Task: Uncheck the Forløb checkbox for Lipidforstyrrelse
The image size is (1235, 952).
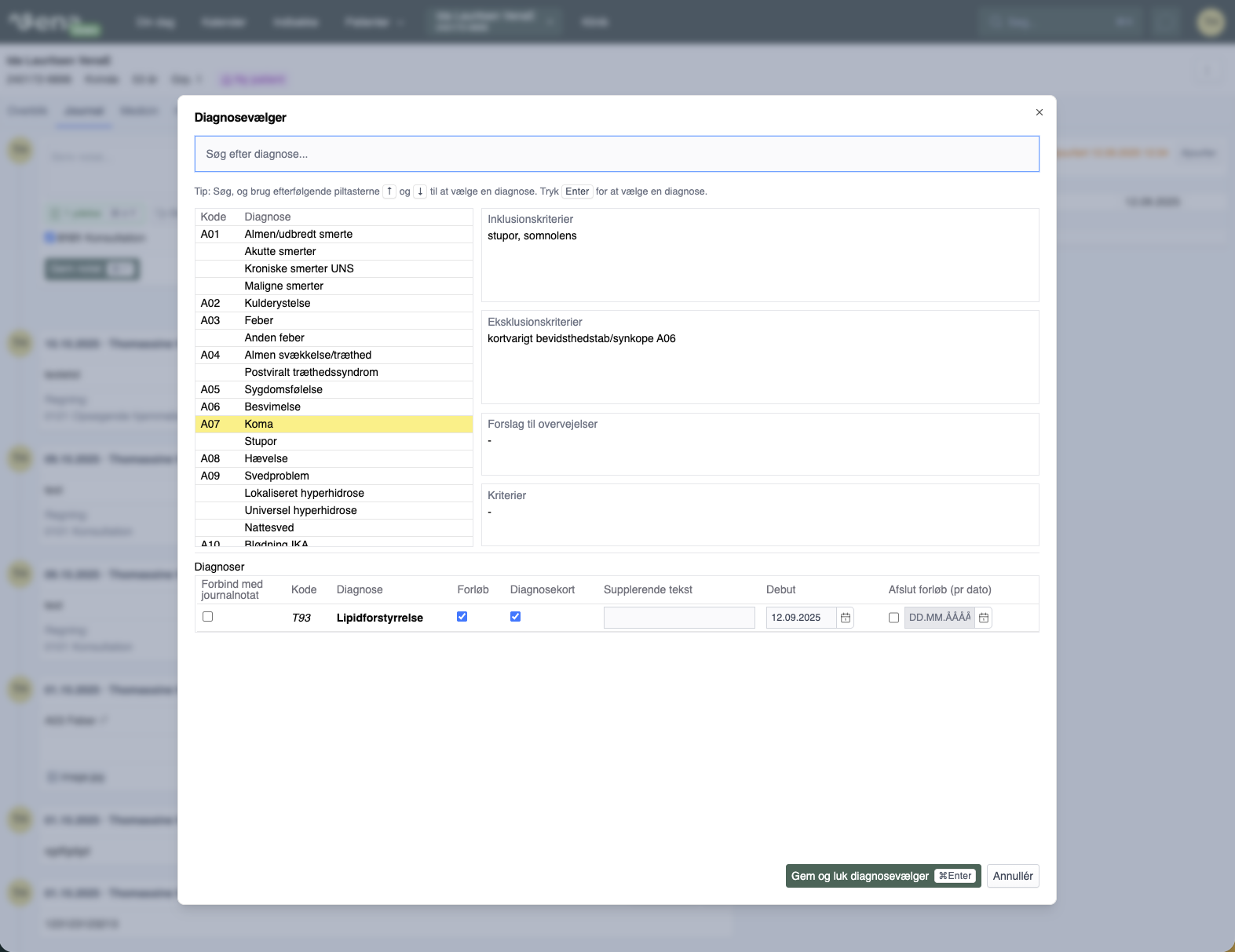Action: [x=462, y=617]
